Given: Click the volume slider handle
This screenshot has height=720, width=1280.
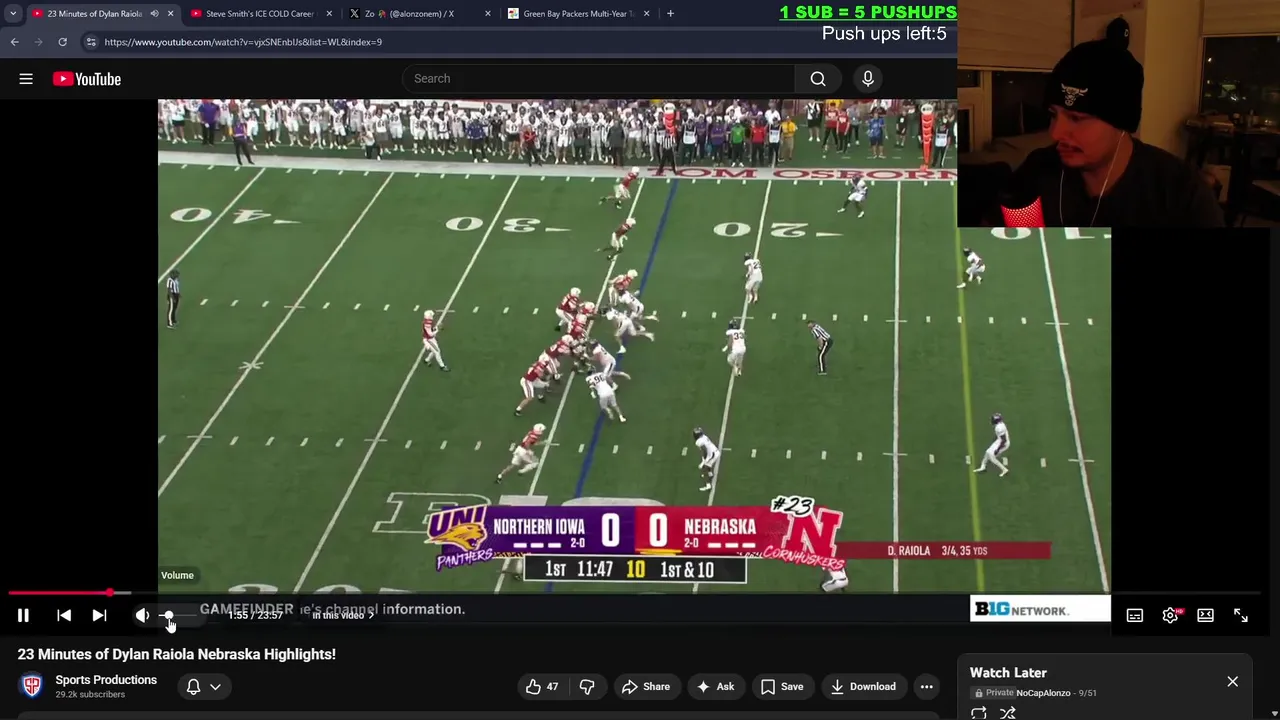Looking at the screenshot, I should [x=168, y=616].
